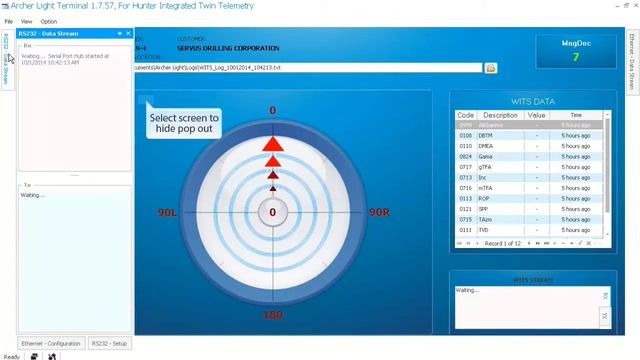Append a record with plus icon

(x=555, y=243)
